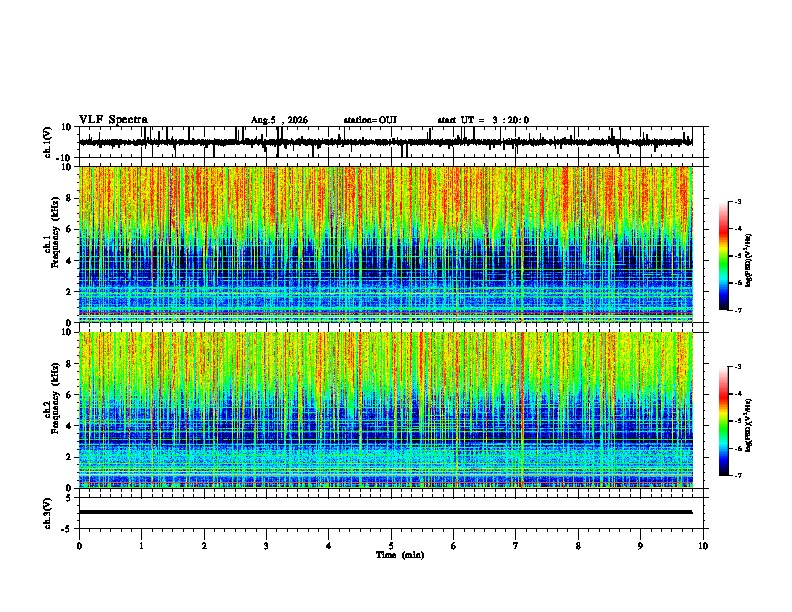Screen dimensions: 792x612
Task: Click the log(PSD) label beside ch.2 colorbar
Action: (x=749, y=425)
